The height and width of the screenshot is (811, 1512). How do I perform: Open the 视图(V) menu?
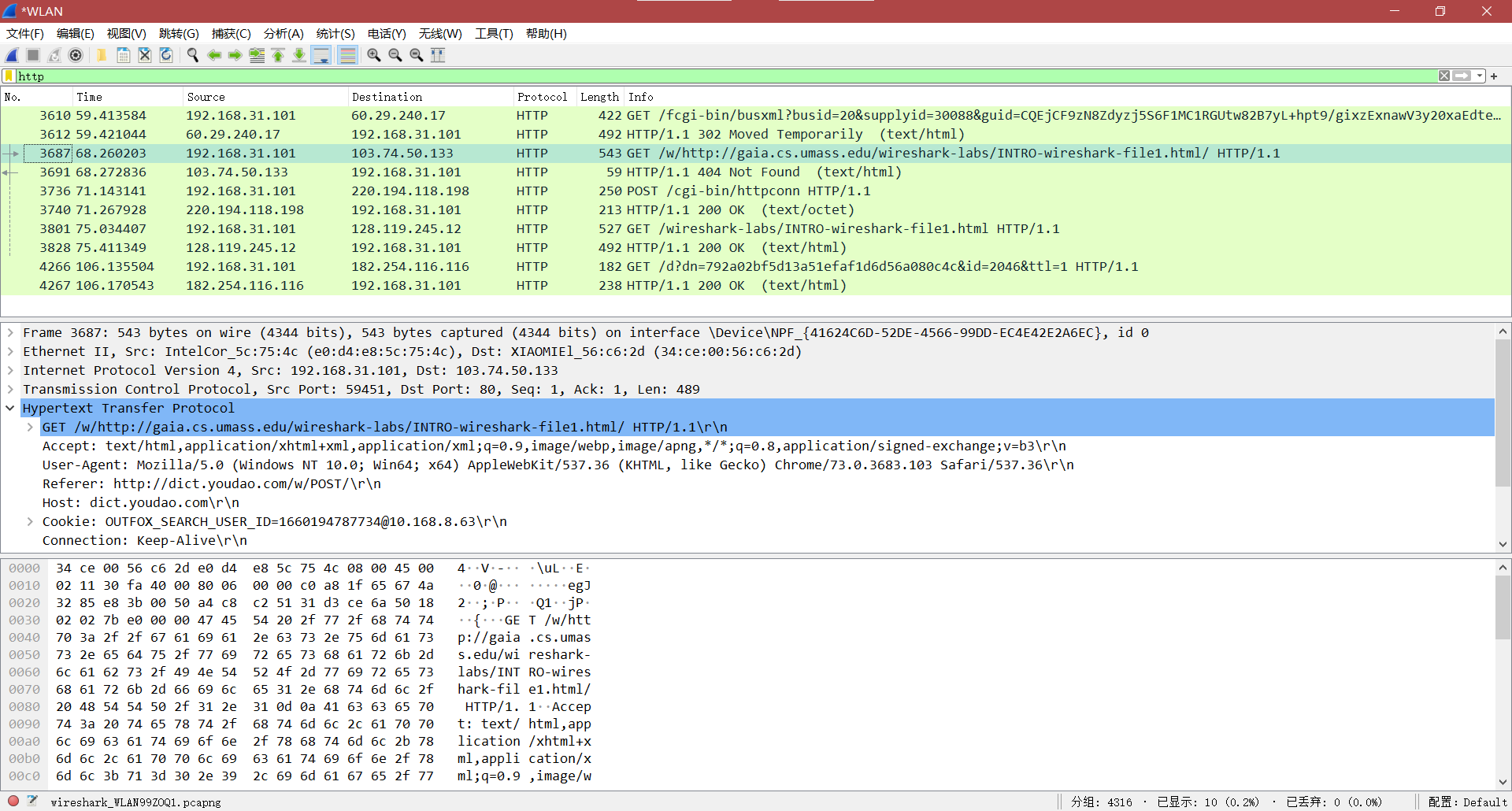[x=127, y=34]
